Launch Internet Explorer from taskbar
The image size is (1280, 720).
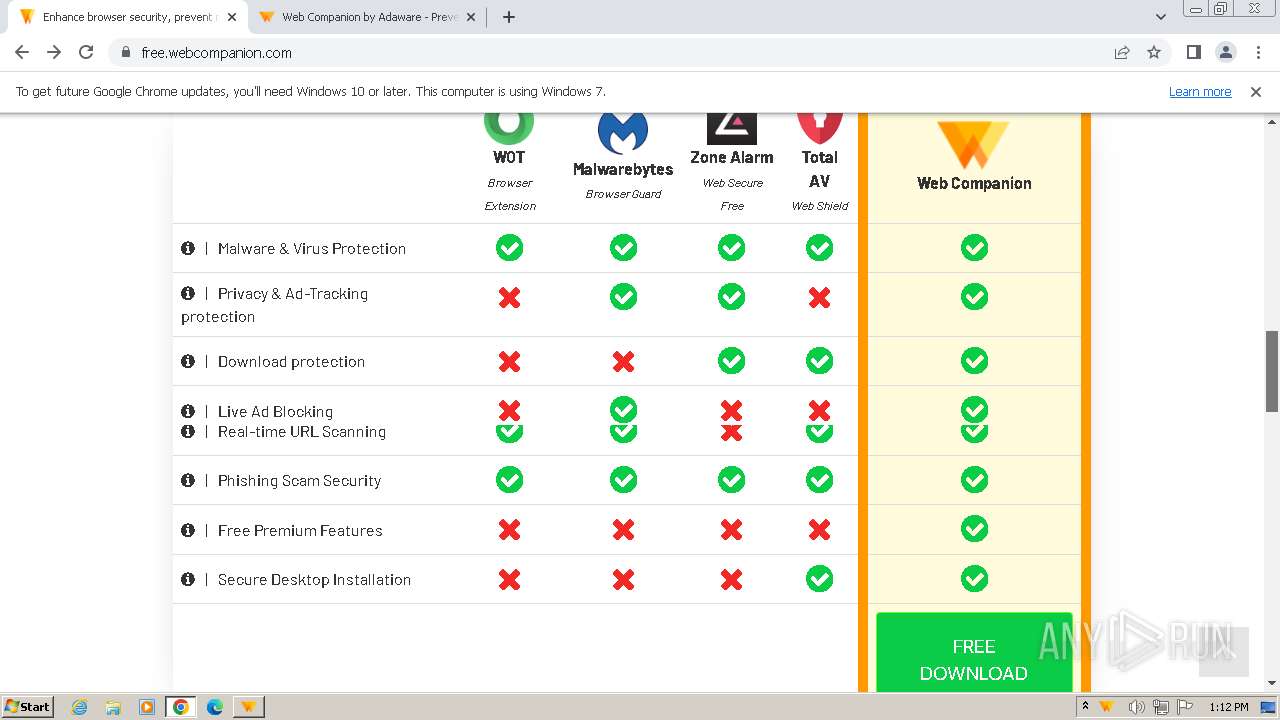coord(79,706)
